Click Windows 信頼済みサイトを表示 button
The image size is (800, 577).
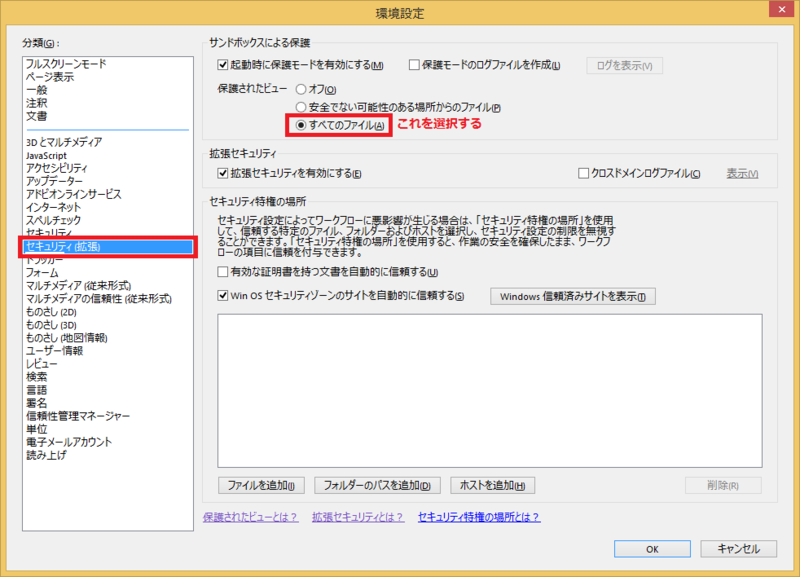573,296
